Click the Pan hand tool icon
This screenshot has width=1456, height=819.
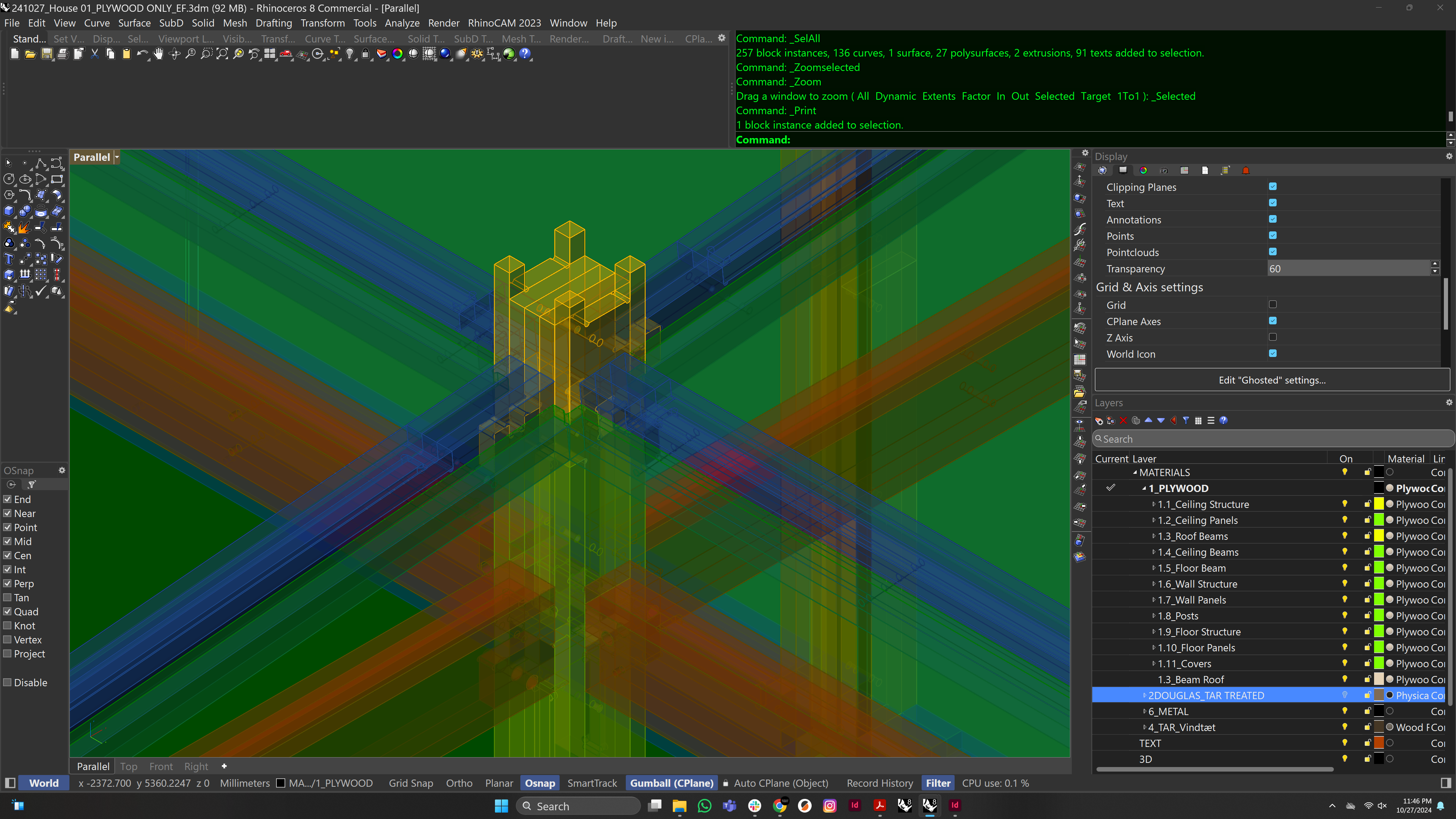coord(158,54)
